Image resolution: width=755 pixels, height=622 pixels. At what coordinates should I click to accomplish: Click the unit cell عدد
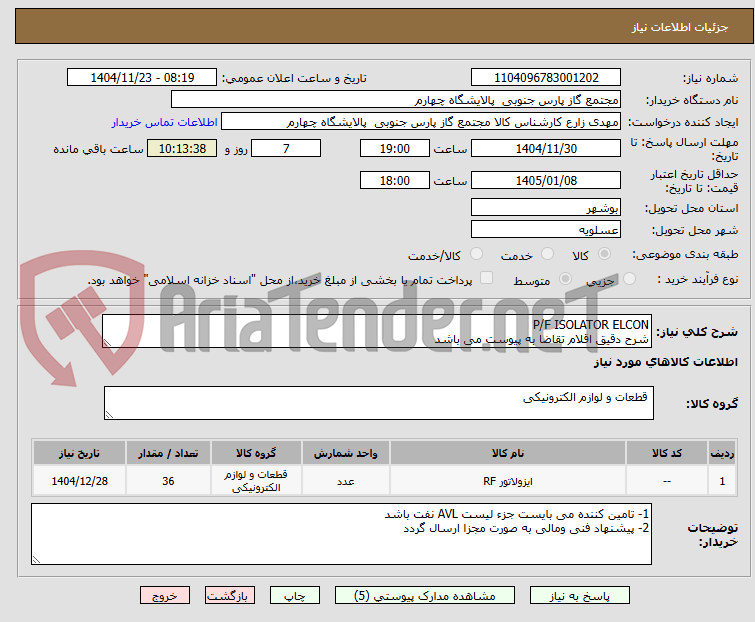[x=346, y=480]
